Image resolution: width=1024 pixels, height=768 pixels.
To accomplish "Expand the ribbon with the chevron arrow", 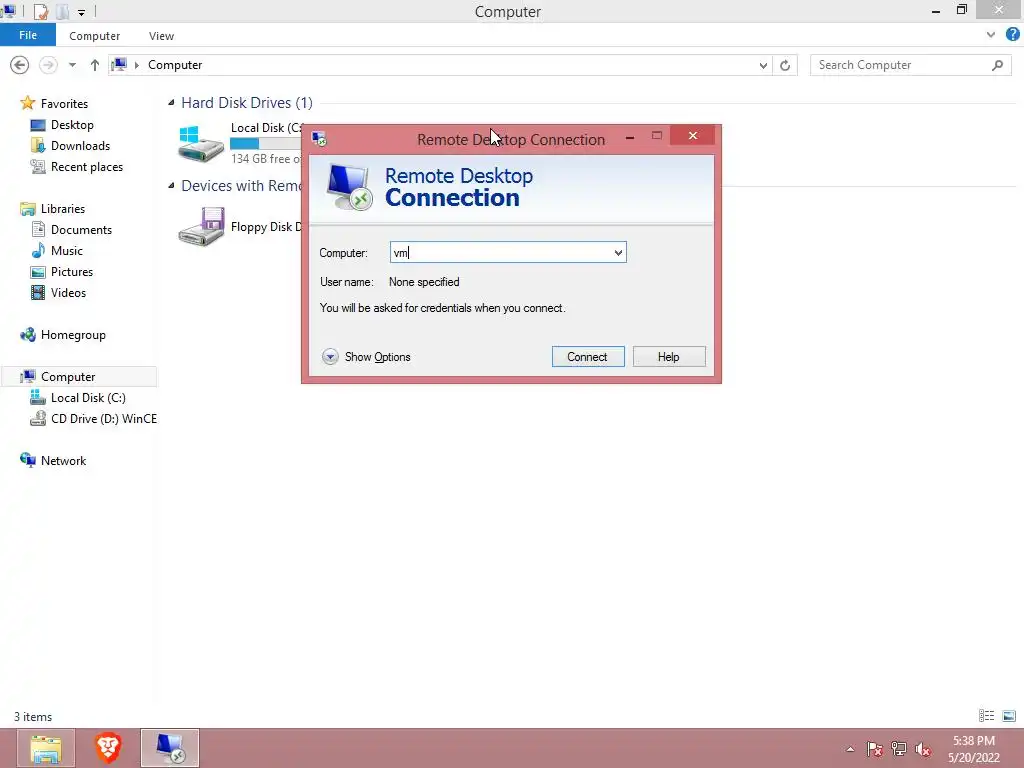I will click(x=991, y=35).
